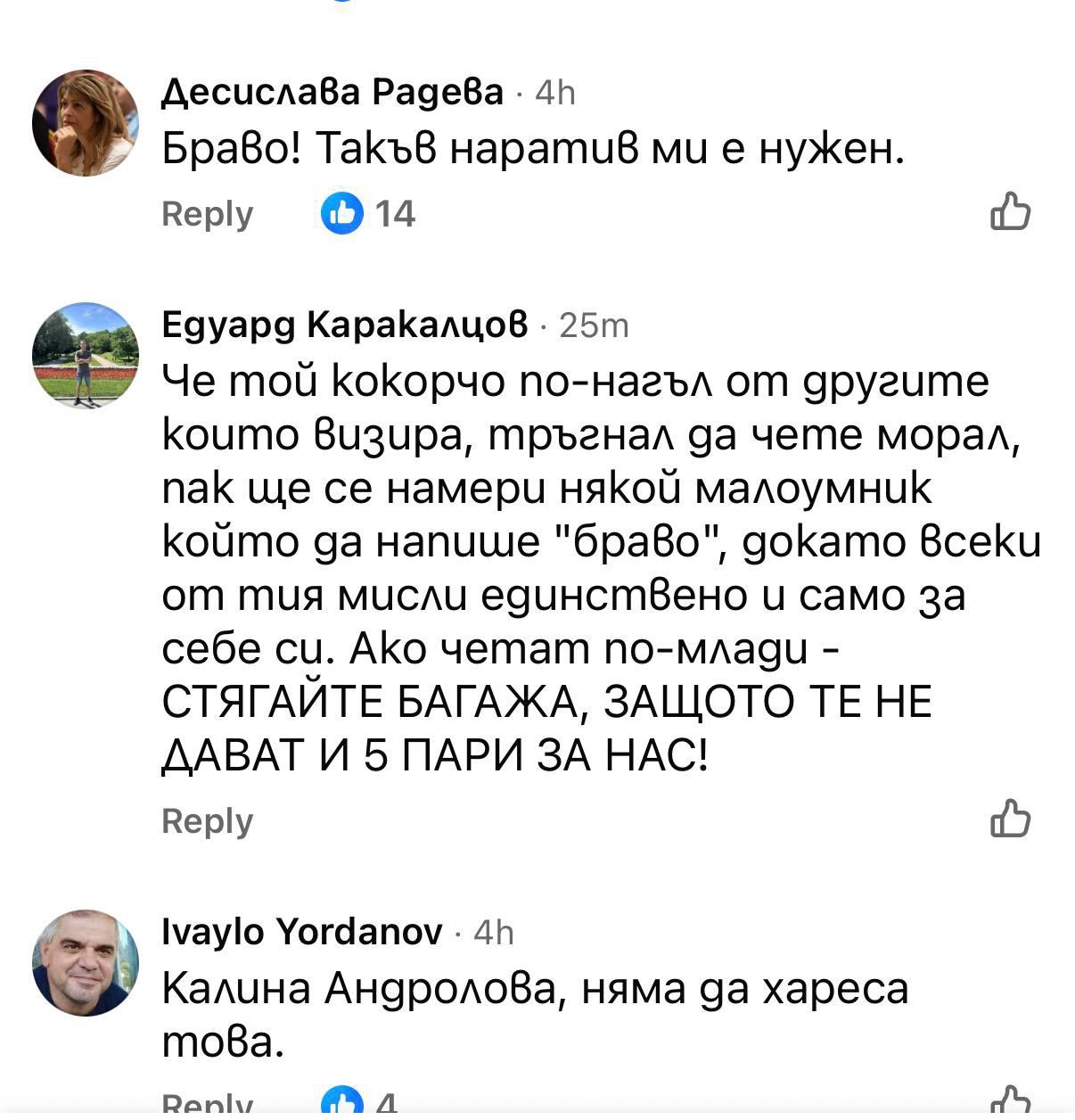
Task: Open blue like reactions on Ivaylo's comment
Action: [x=342, y=1105]
